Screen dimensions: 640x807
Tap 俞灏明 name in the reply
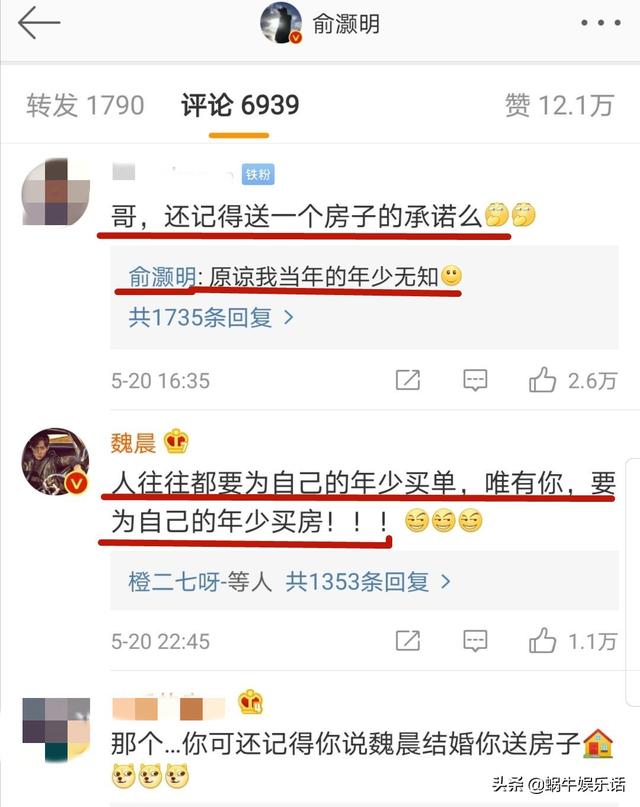162,277
